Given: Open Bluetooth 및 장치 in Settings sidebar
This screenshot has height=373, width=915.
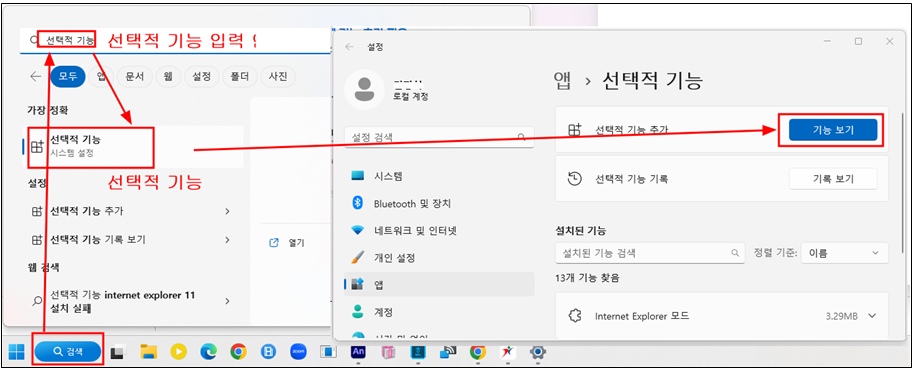Looking at the screenshot, I should pyautogui.click(x=439, y=204).
